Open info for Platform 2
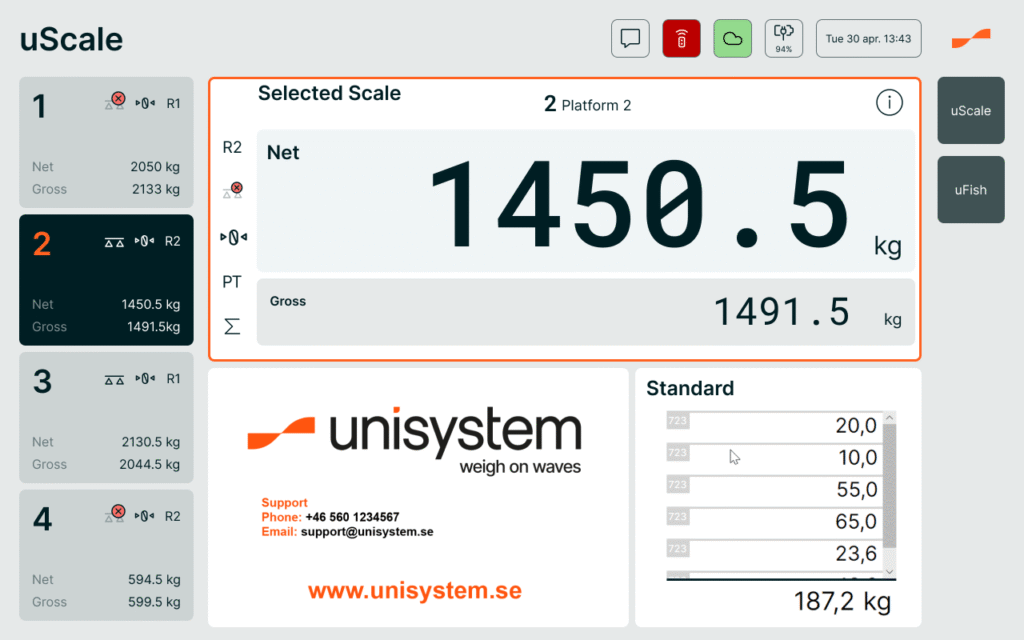 coord(889,102)
